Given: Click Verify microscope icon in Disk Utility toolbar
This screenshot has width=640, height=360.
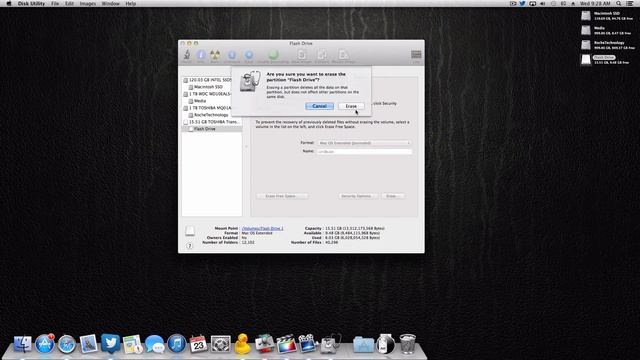Looking at the screenshot, I should [187, 55].
